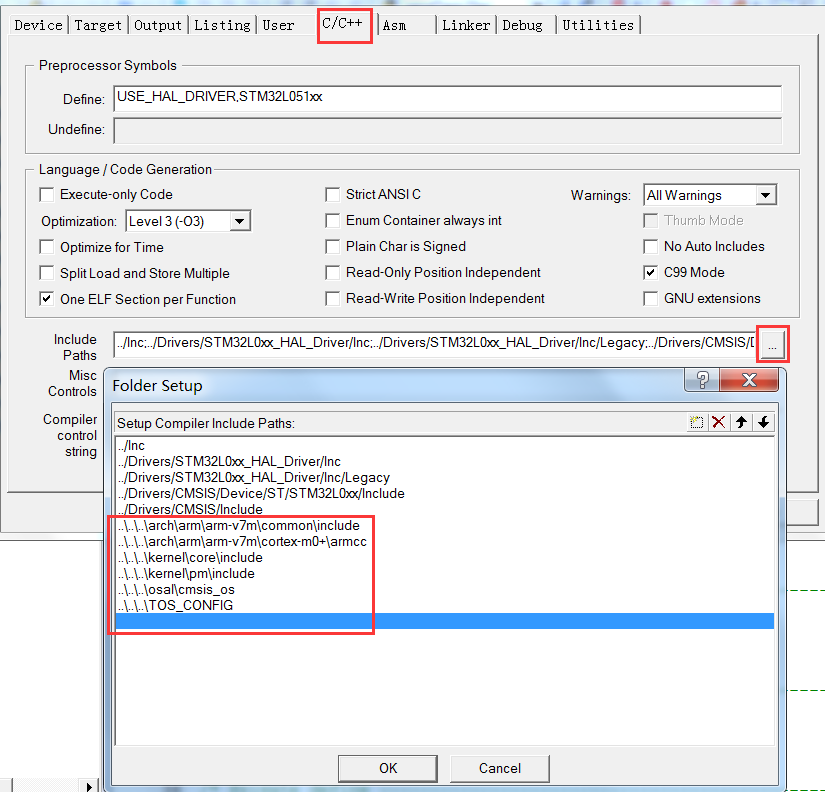Switch to the Device tab
The height and width of the screenshot is (792, 825).
(38, 25)
